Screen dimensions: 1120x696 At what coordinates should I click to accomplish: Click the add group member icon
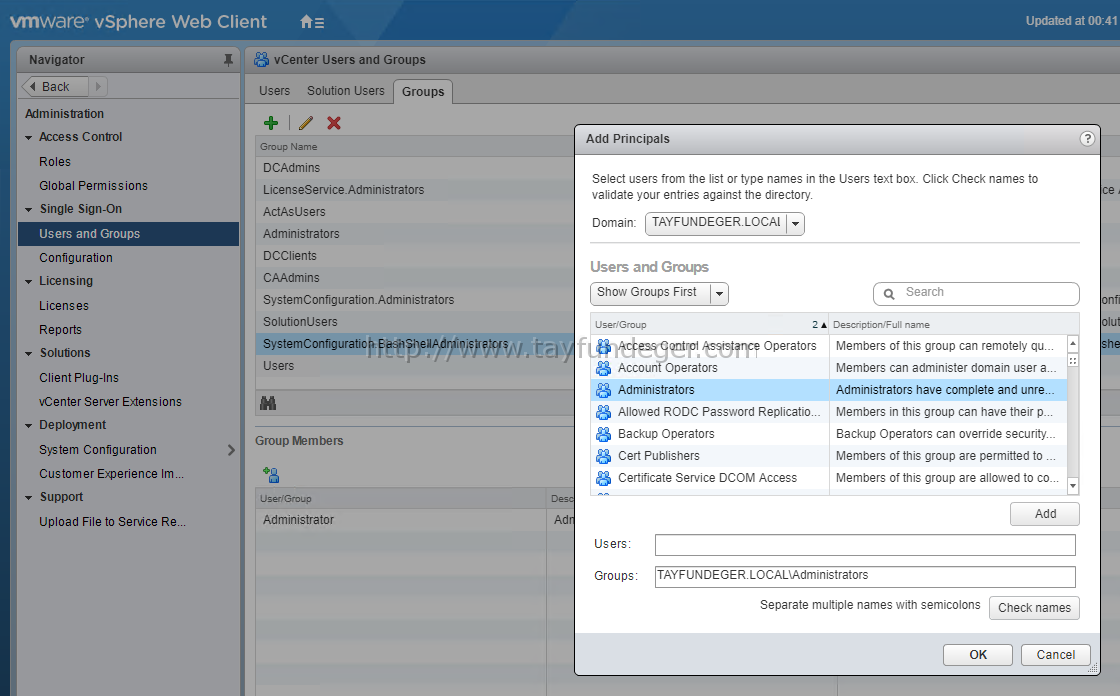coord(271,474)
